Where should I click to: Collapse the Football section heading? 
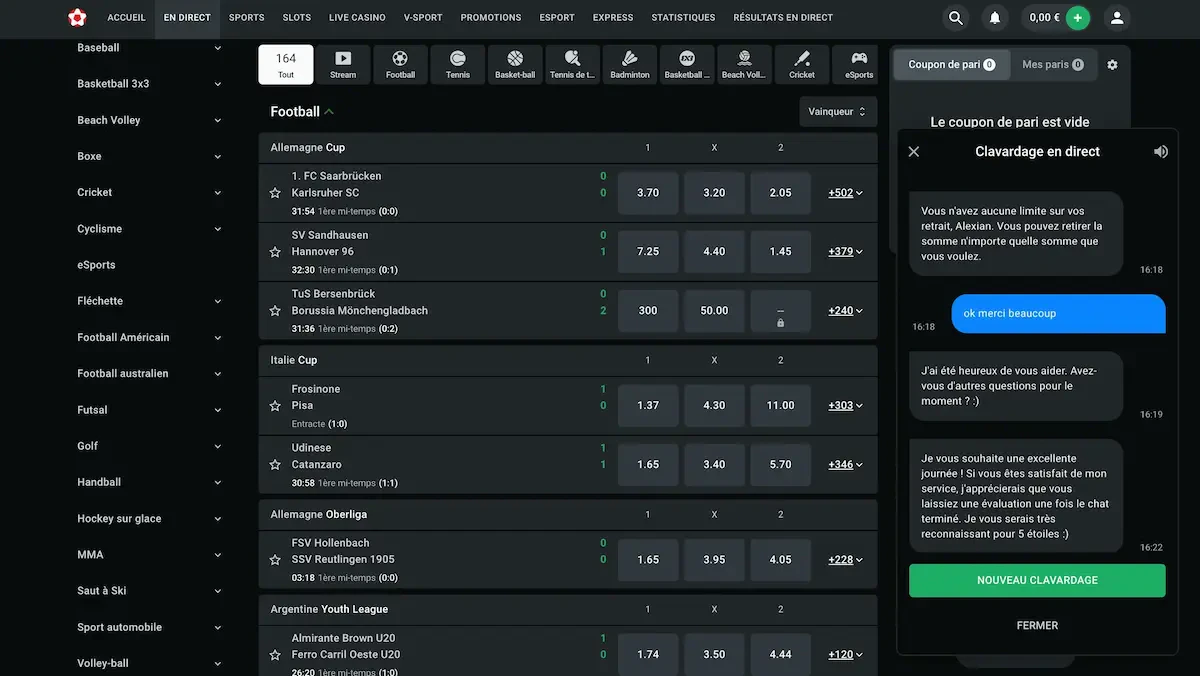pyautogui.click(x=302, y=112)
